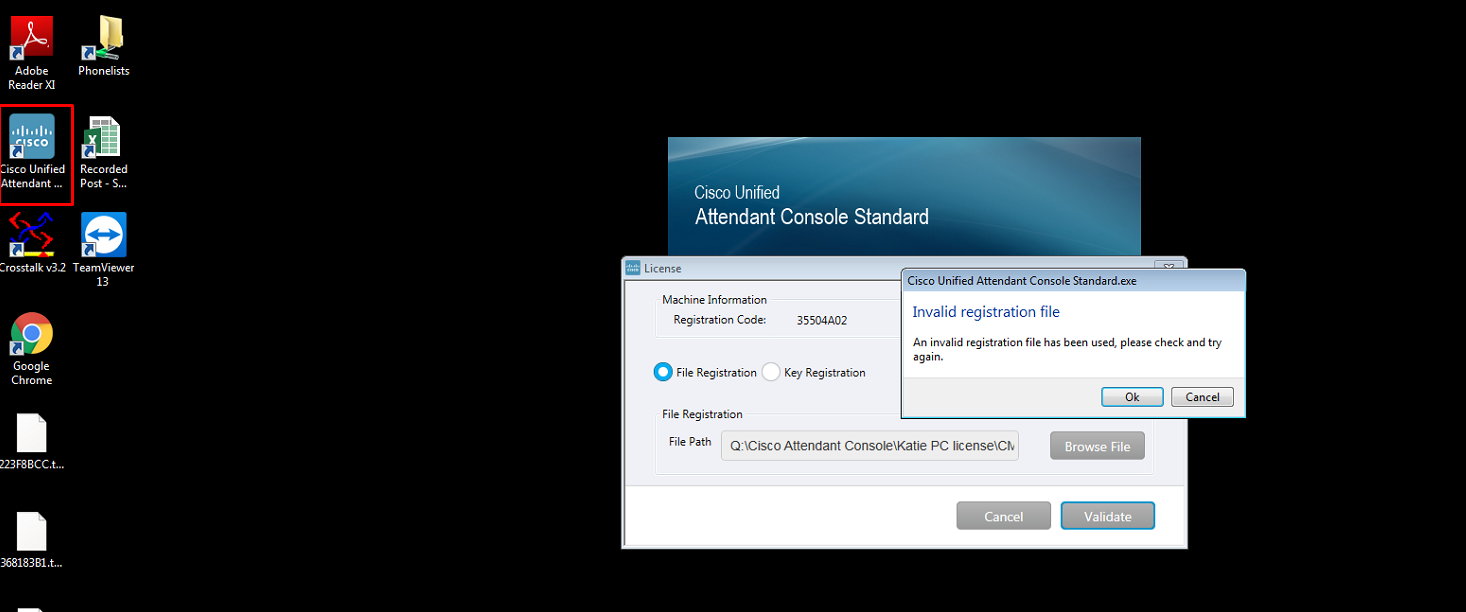Click the Cisco icon in the License title bar

pyautogui.click(x=633, y=268)
